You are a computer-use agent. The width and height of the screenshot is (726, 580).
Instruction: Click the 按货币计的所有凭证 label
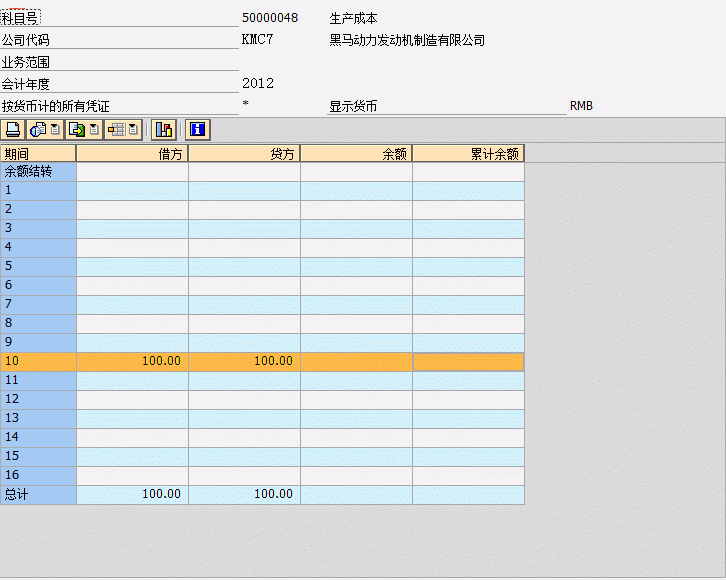coord(56,106)
